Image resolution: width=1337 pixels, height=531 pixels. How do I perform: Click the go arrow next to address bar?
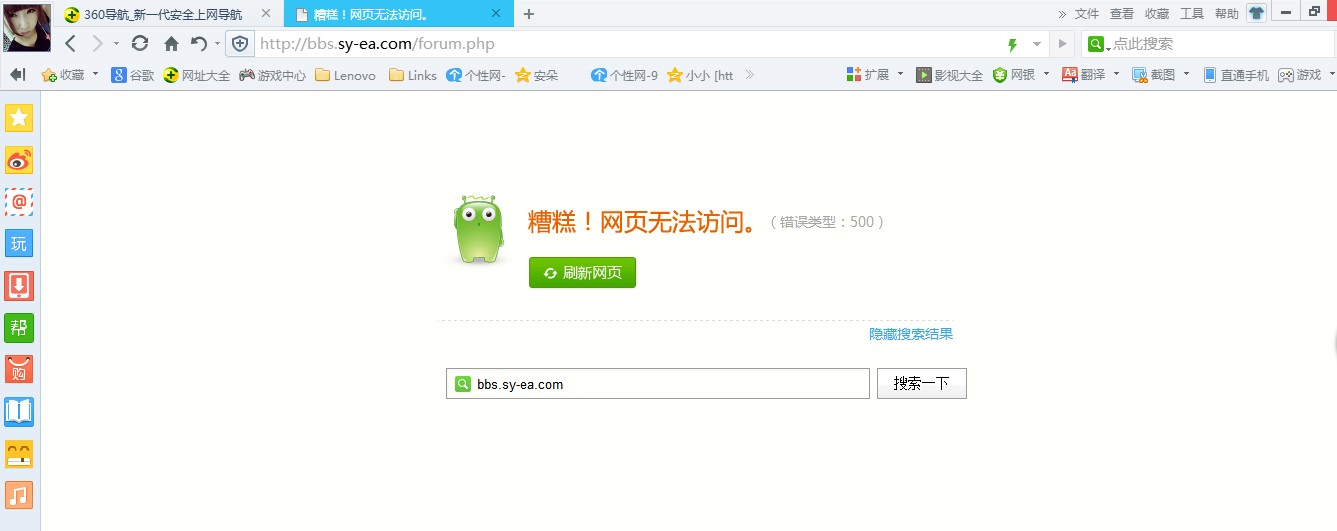[x=1062, y=44]
